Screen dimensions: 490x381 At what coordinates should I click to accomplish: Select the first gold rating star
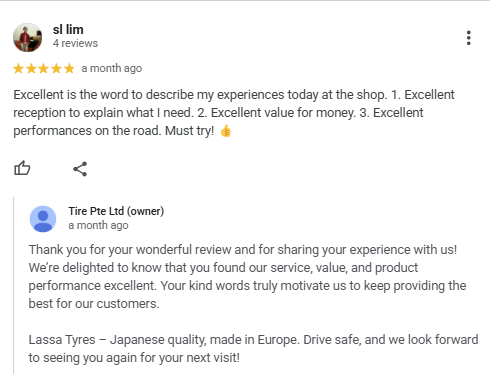pyautogui.click(x=18, y=69)
